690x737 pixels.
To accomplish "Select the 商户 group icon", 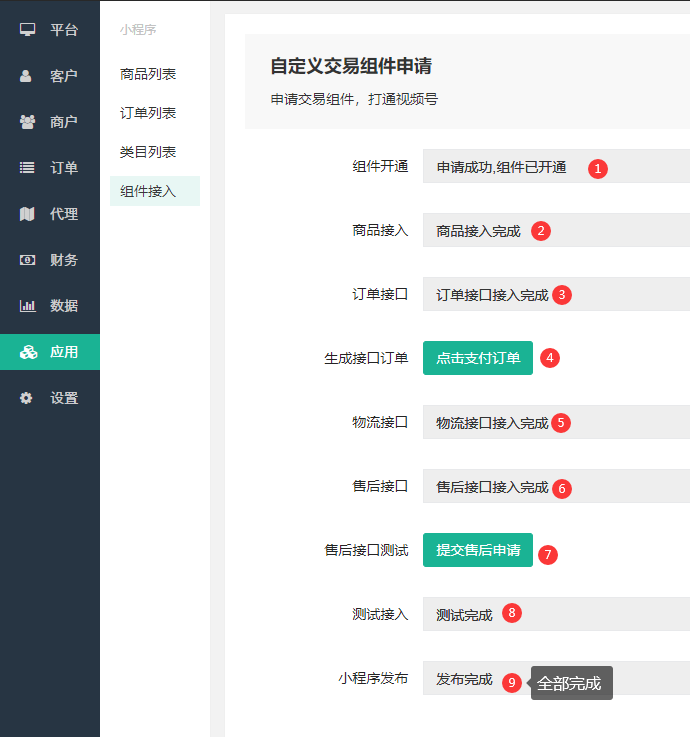I will 27,122.
